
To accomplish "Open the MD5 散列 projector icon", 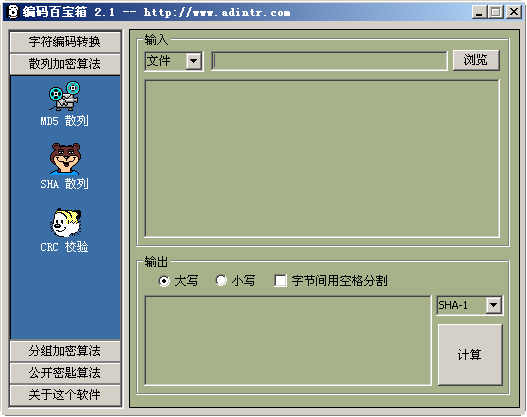I will [64, 96].
